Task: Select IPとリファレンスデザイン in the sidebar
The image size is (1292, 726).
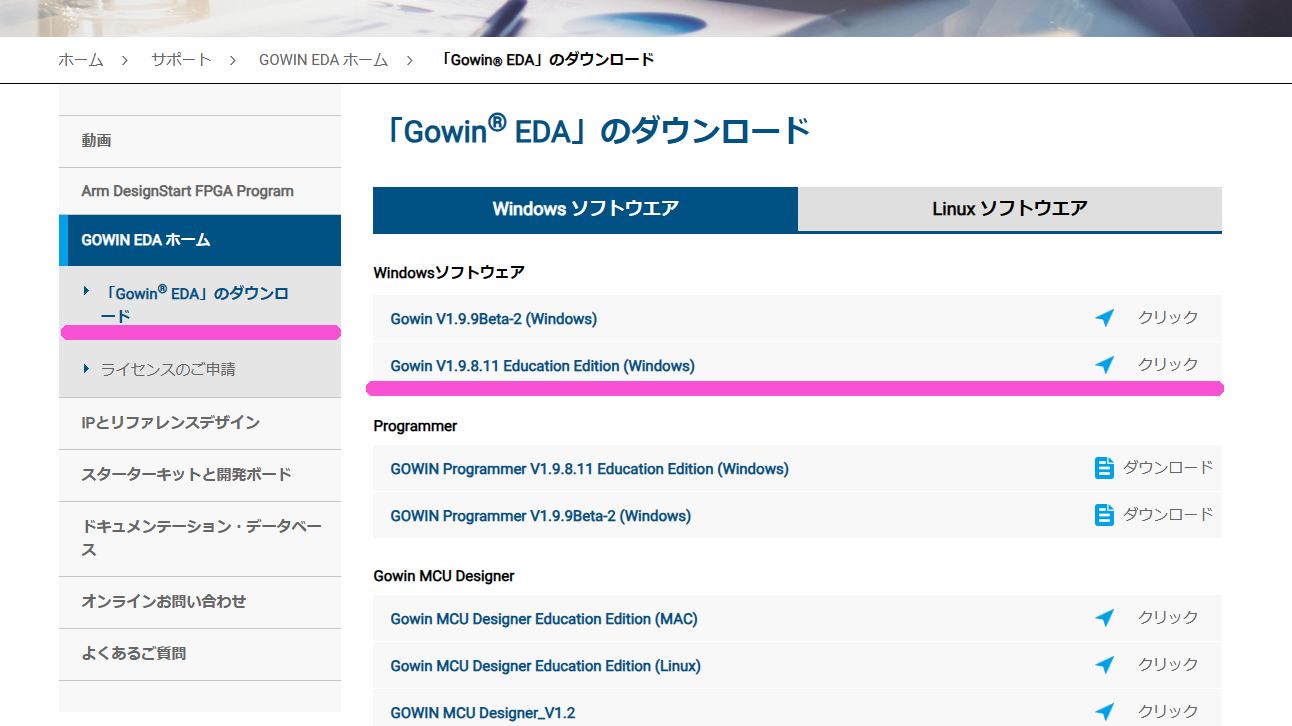Action: (x=200, y=423)
